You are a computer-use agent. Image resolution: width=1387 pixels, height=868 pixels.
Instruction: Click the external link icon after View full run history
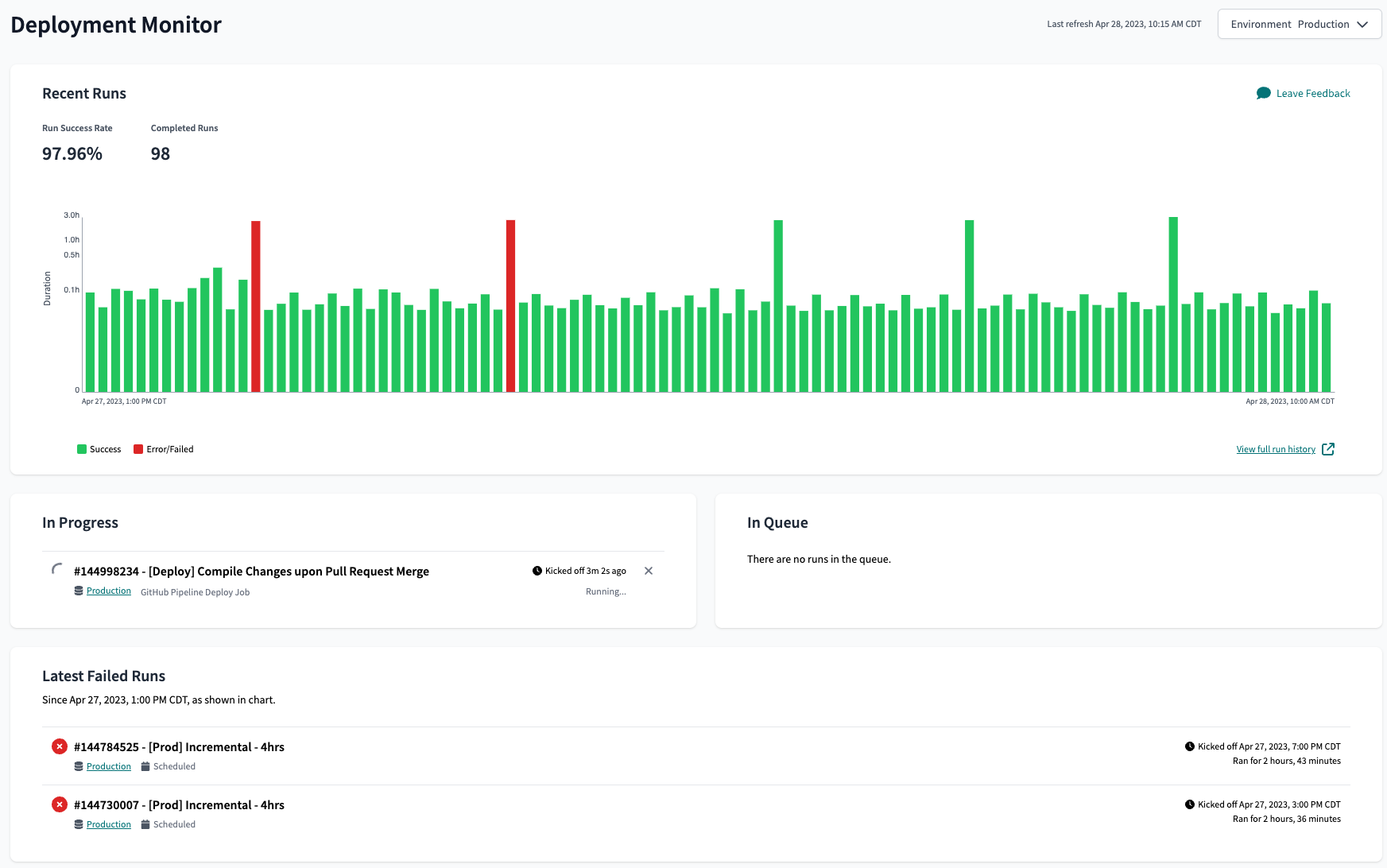coord(1328,448)
